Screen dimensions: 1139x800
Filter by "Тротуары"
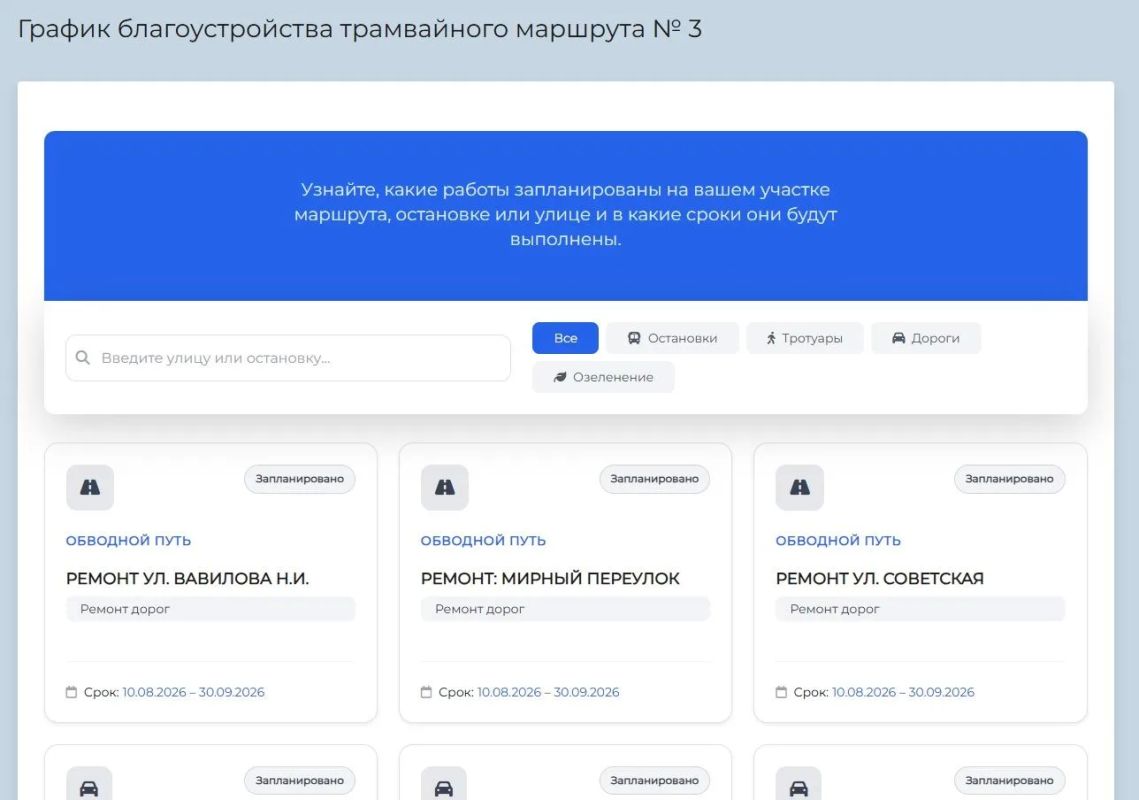pyautogui.click(x=805, y=338)
